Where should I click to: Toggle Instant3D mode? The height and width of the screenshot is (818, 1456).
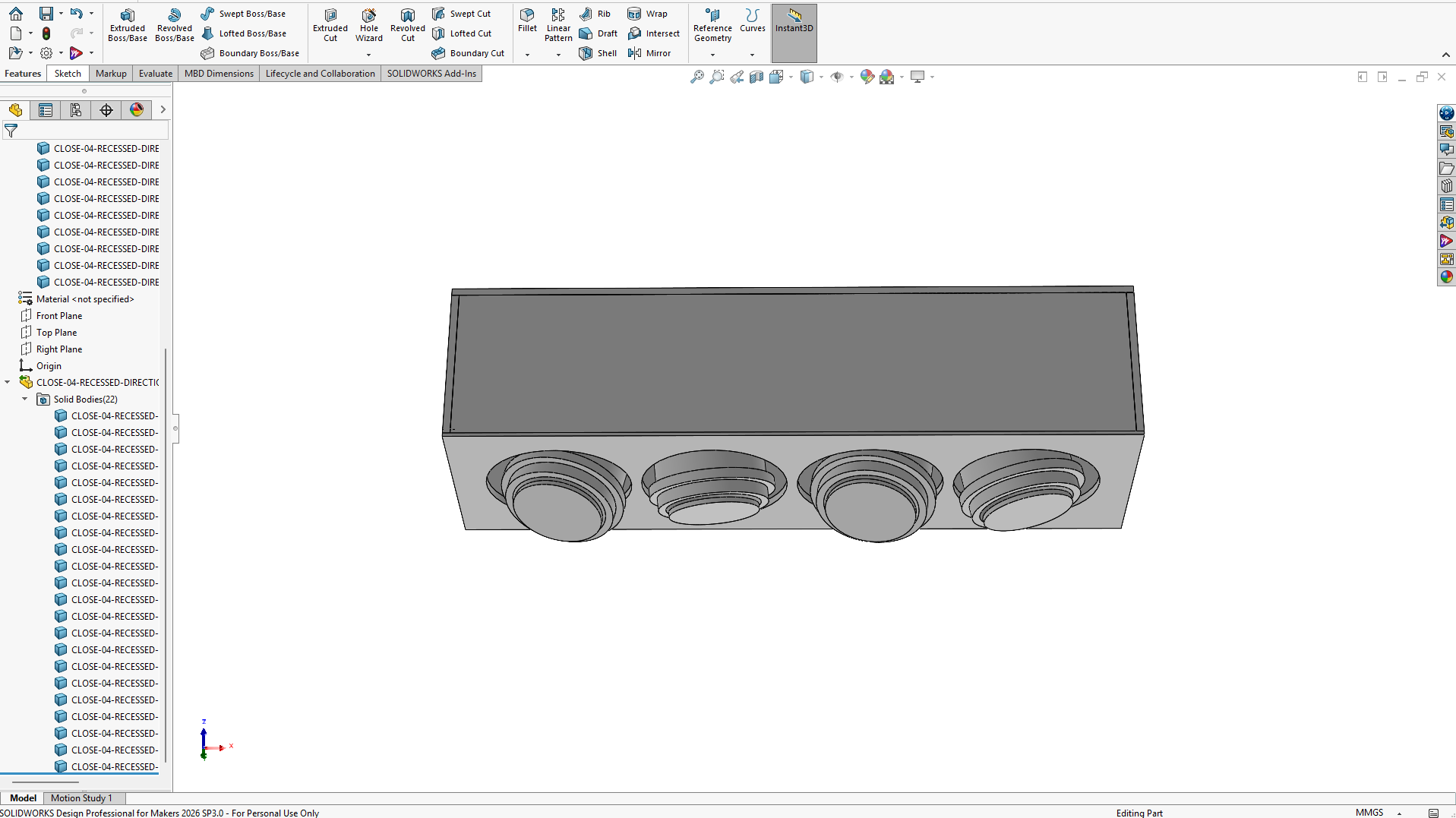(794, 33)
